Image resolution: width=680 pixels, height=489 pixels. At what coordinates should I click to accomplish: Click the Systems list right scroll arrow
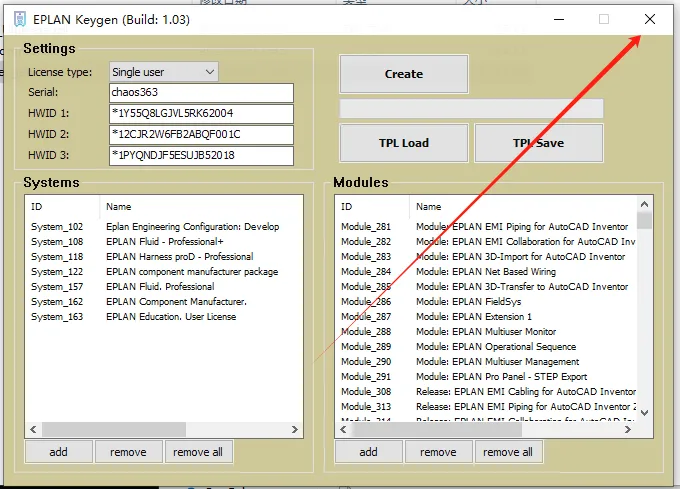tap(295, 430)
